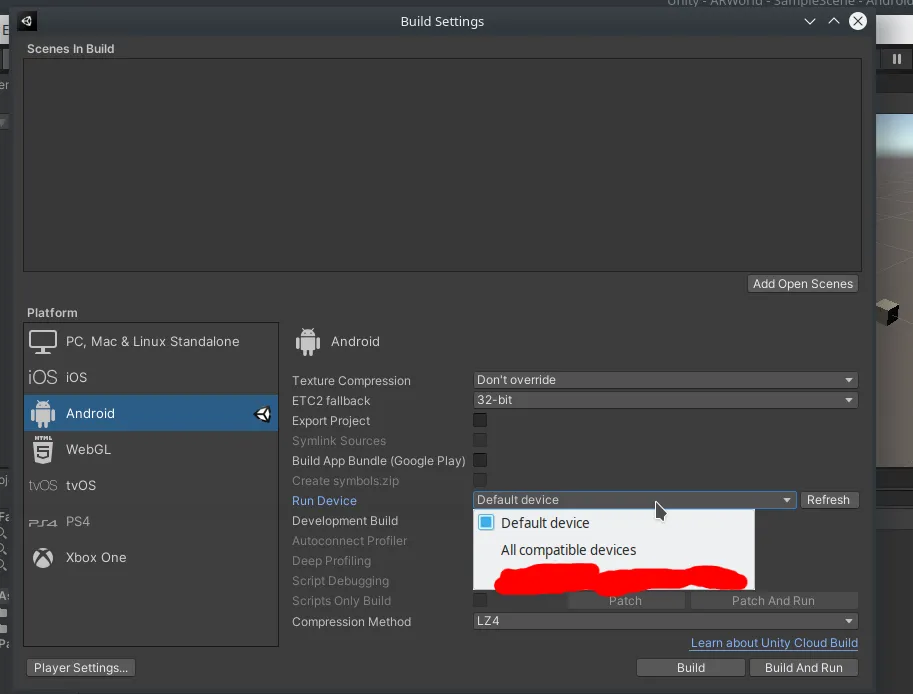Click the Platform heading
The image size is (913, 694).
[52, 313]
